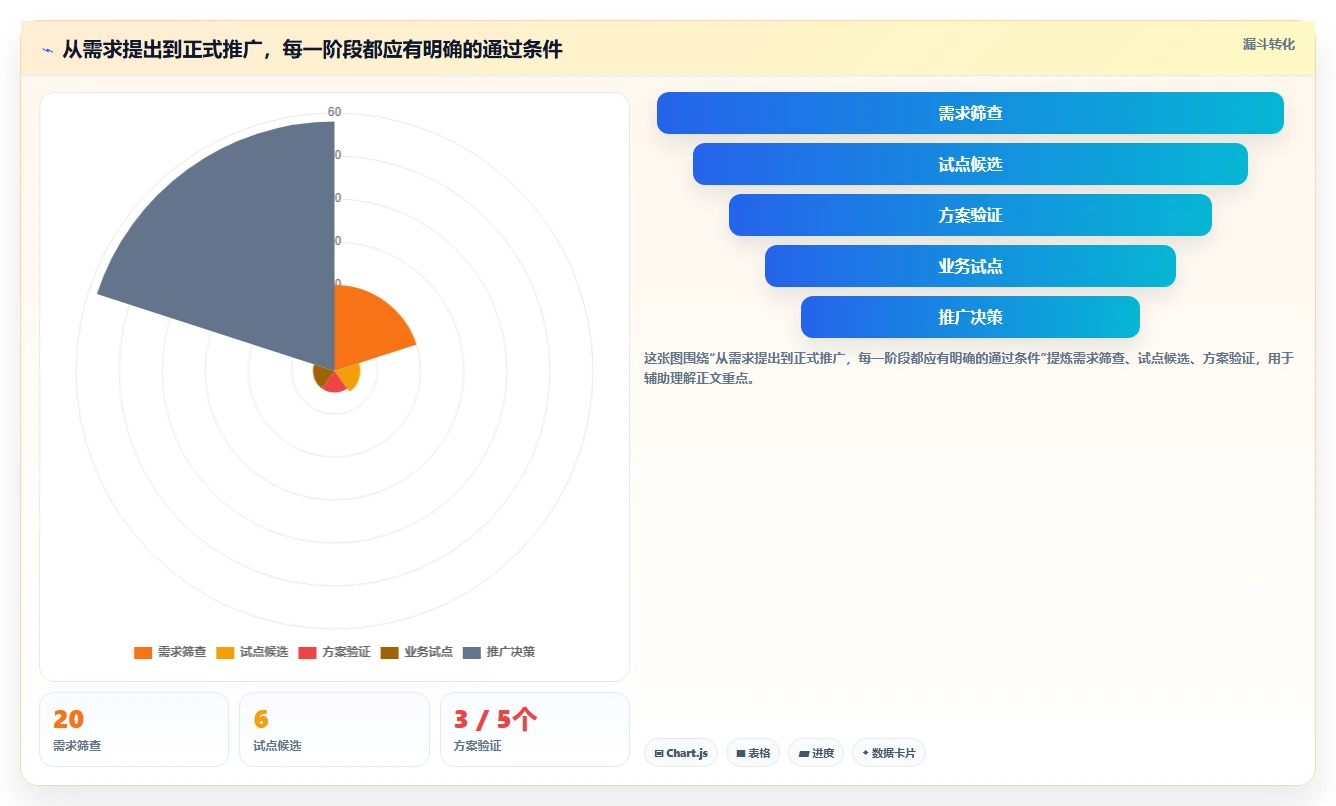Image resolution: width=1336 pixels, height=806 pixels.
Task: Click the 表格 tag chip
Action: point(753,753)
